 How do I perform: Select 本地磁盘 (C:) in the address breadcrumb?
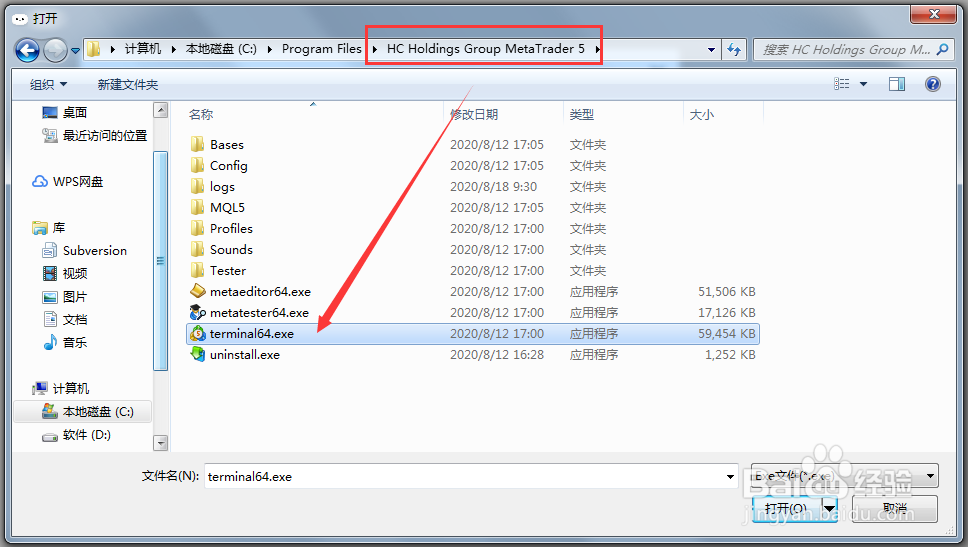[221, 49]
